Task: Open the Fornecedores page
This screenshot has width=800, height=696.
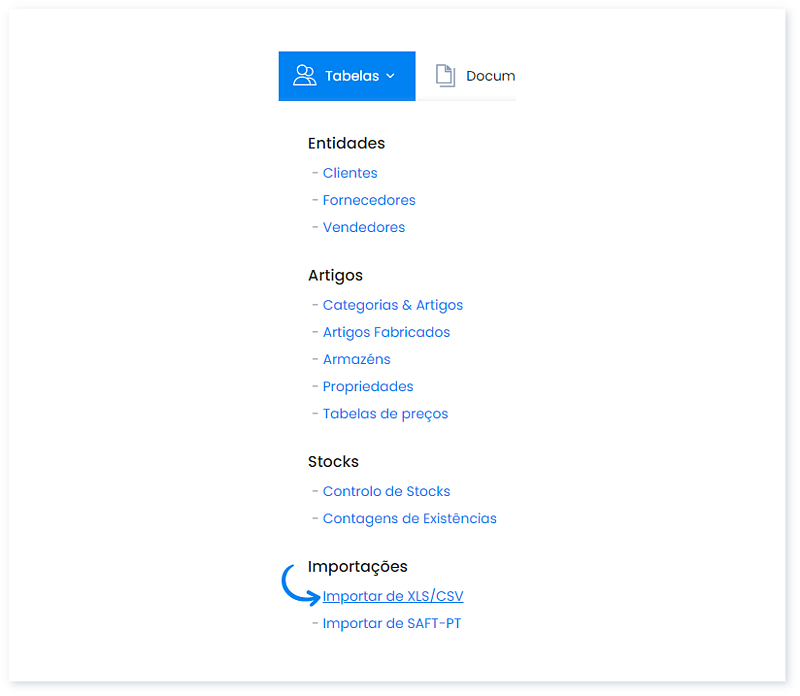Action: pos(369,199)
